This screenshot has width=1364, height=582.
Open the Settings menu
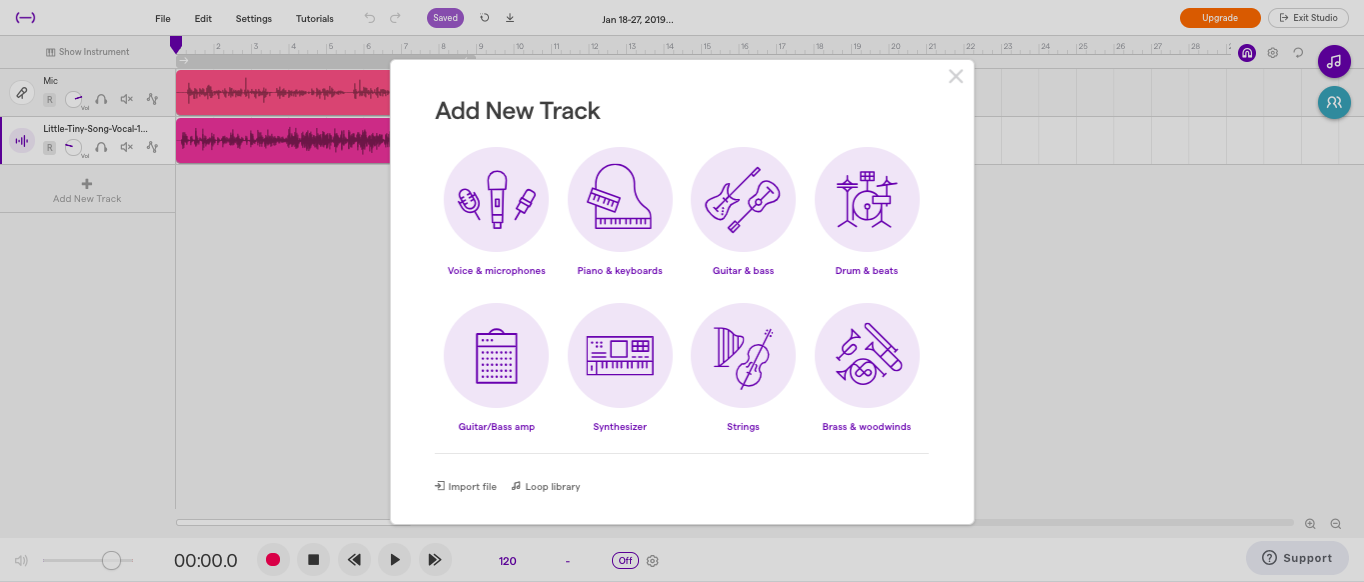pos(253,18)
